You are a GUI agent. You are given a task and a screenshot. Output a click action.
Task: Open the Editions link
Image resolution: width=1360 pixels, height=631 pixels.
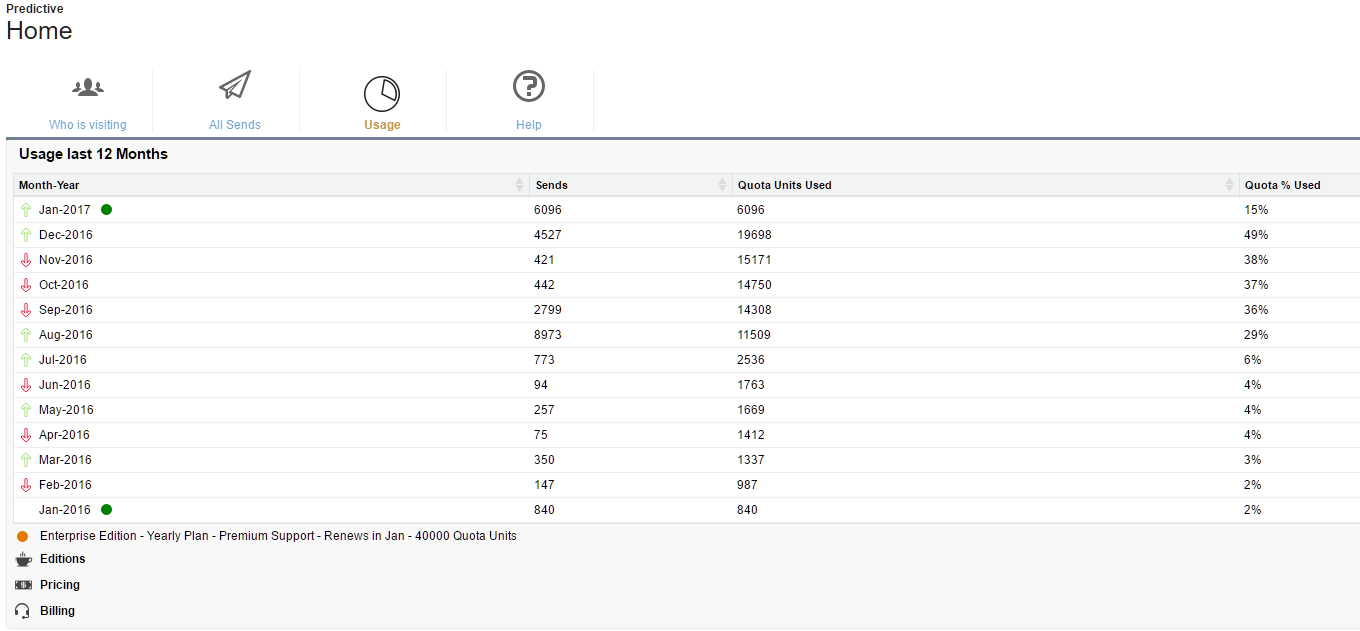coord(63,559)
